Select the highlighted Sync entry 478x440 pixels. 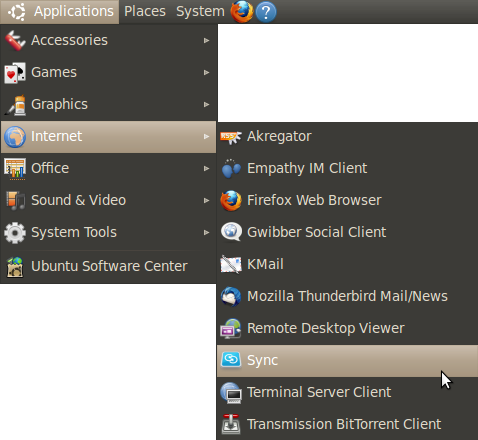[x=347, y=361]
